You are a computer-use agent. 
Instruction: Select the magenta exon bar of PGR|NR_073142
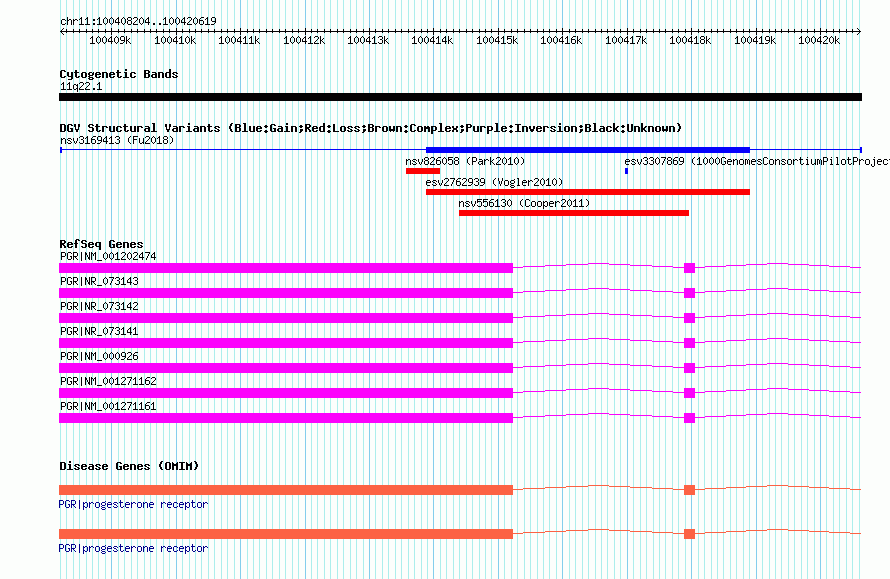pos(286,318)
